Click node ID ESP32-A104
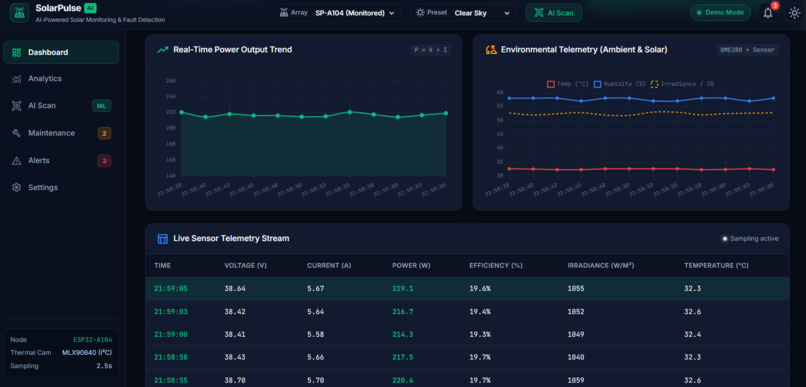 93,340
